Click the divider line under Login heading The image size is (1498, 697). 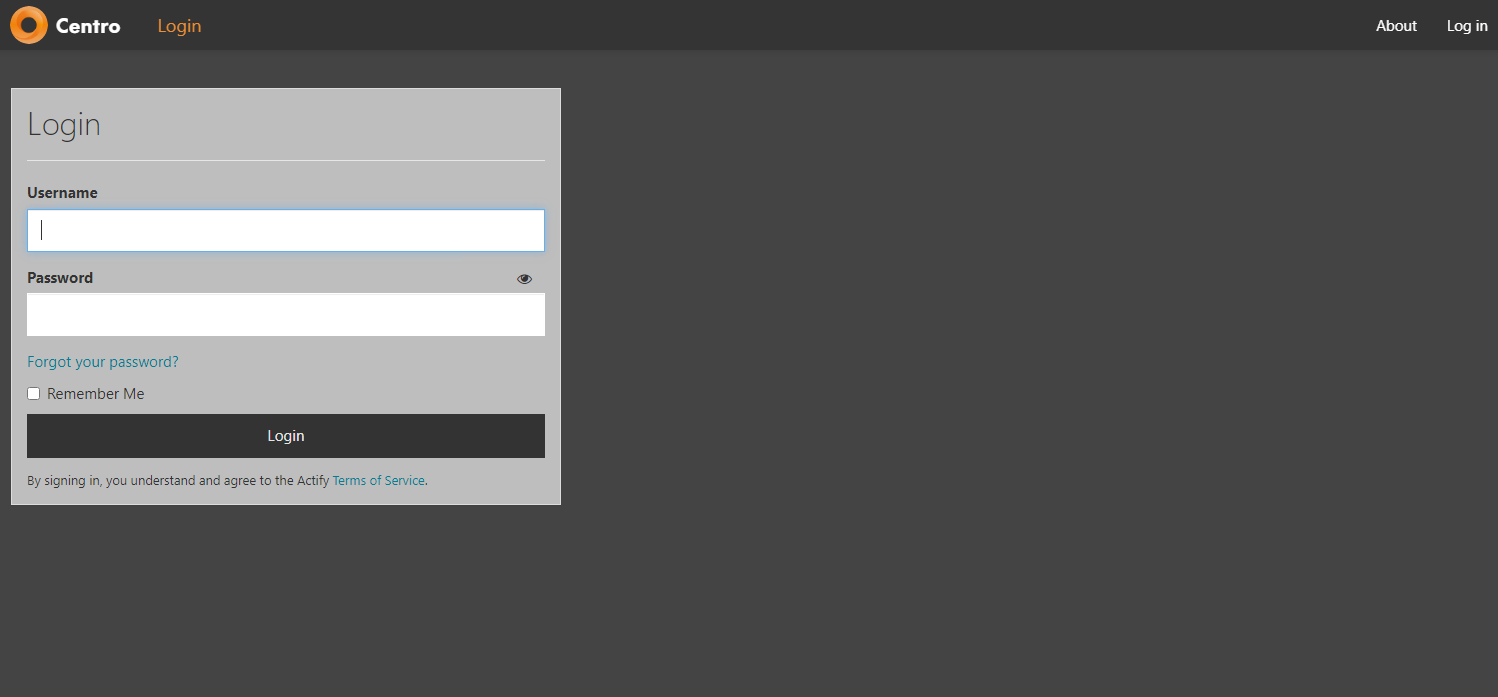pos(286,160)
